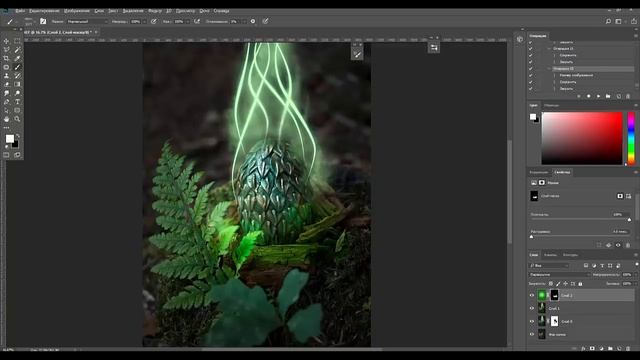Open brush opacity value dropdown
The height and width of the screenshot is (360, 640).
(143, 21)
